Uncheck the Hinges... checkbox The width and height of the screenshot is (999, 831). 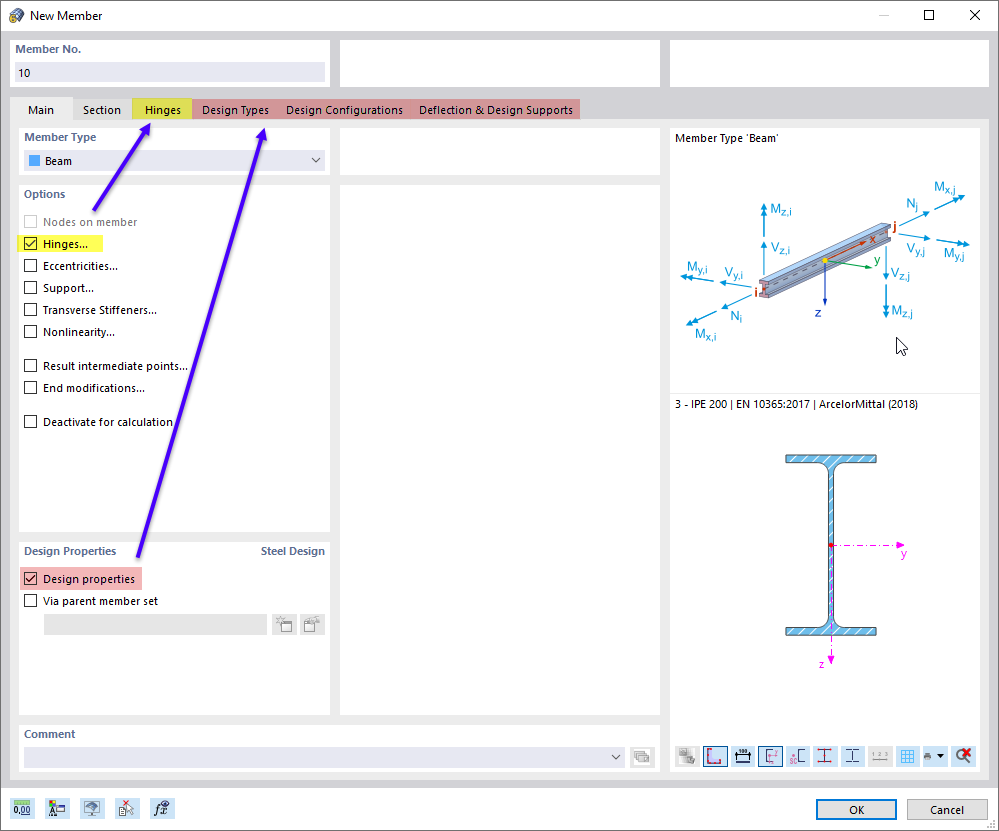pos(31,243)
